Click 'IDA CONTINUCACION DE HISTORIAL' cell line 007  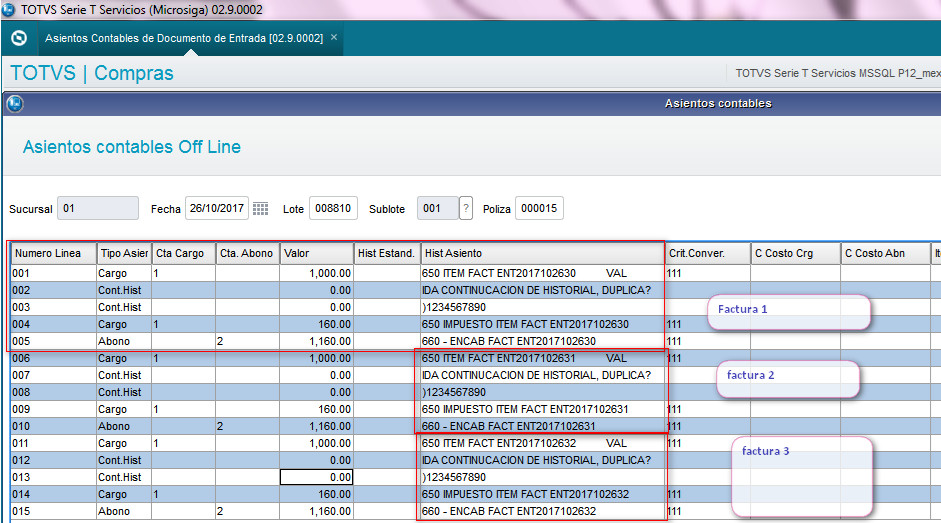543,375
